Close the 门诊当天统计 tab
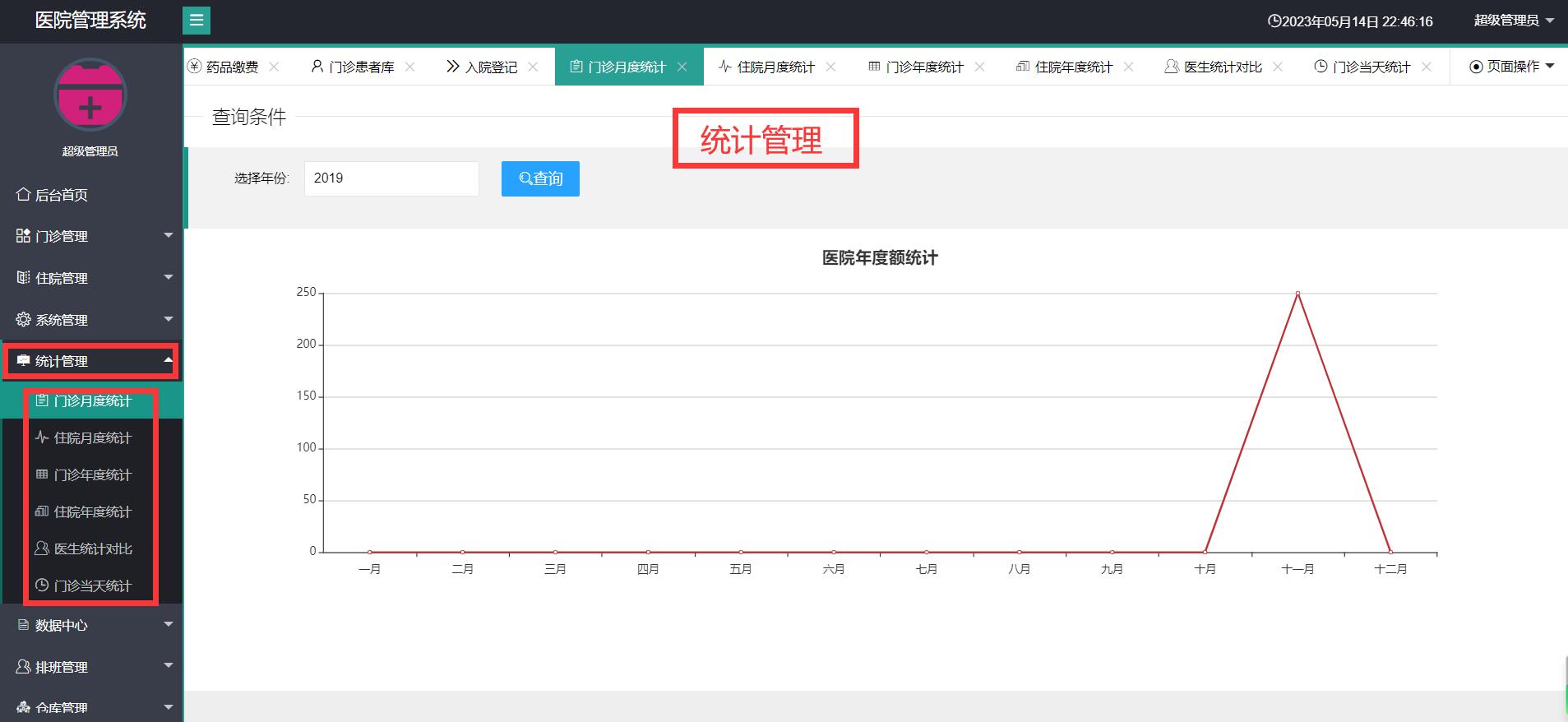The image size is (1568, 722). [1427, 67]
